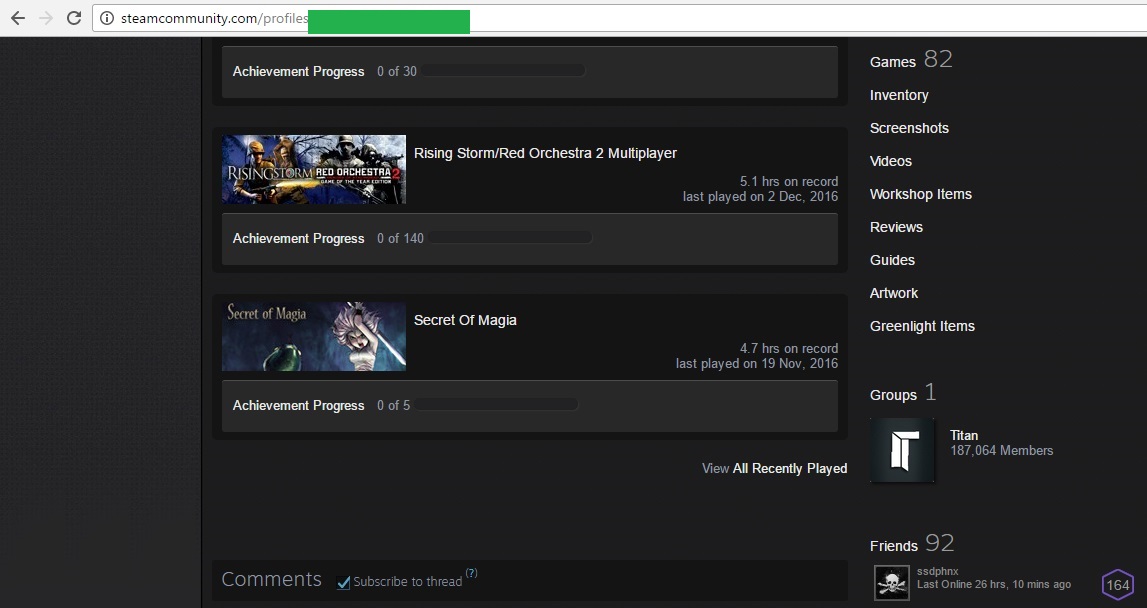
Task: Click the site info icon in address bar
Action: 106,18
